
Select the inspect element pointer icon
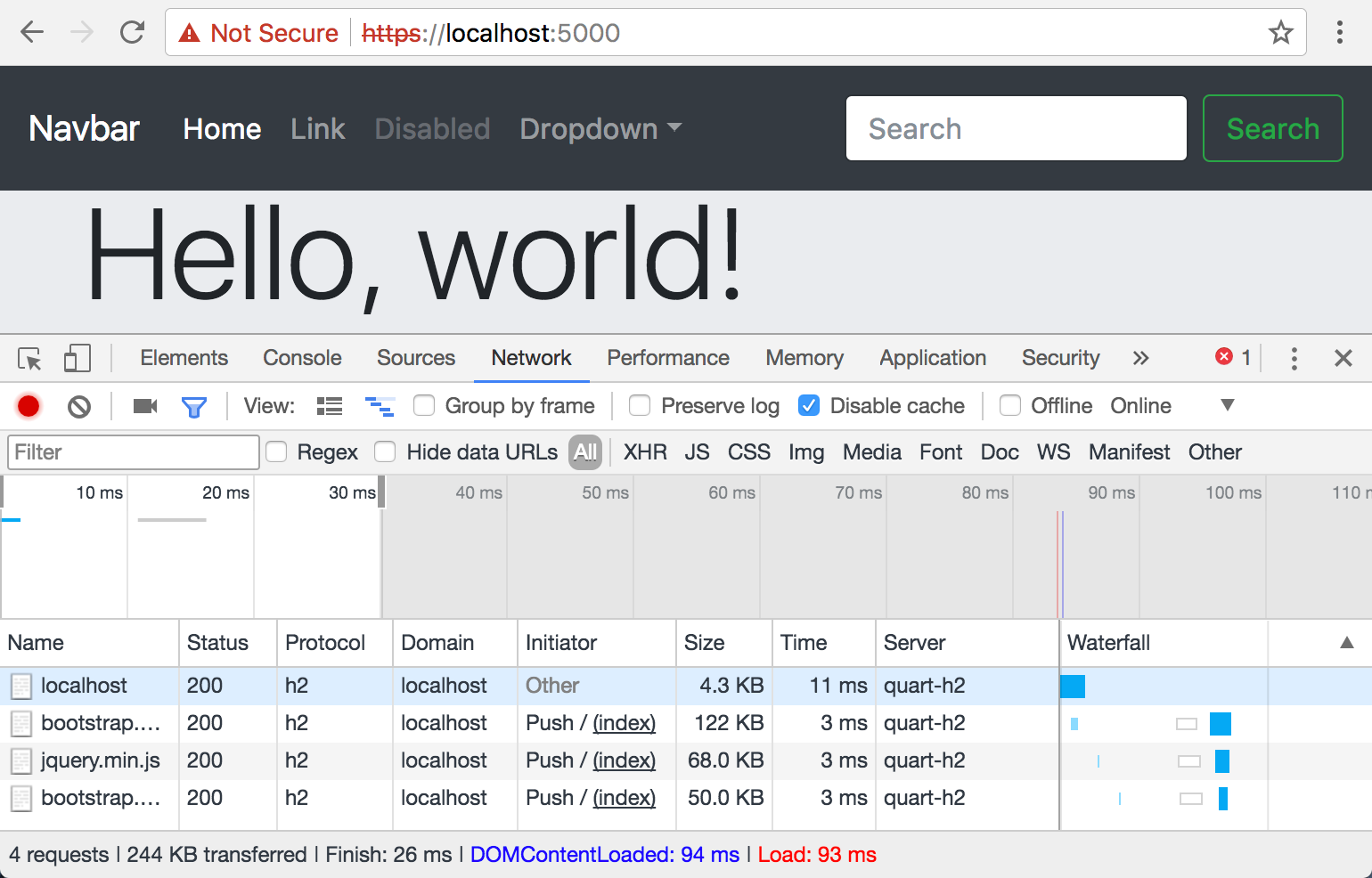coord(29,358)
